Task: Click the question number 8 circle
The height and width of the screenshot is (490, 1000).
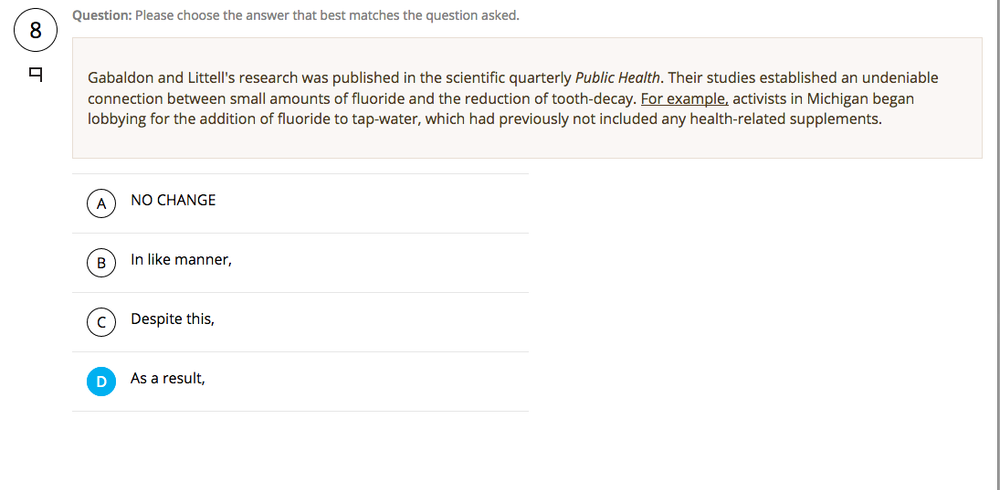Action: pos(35,30)
